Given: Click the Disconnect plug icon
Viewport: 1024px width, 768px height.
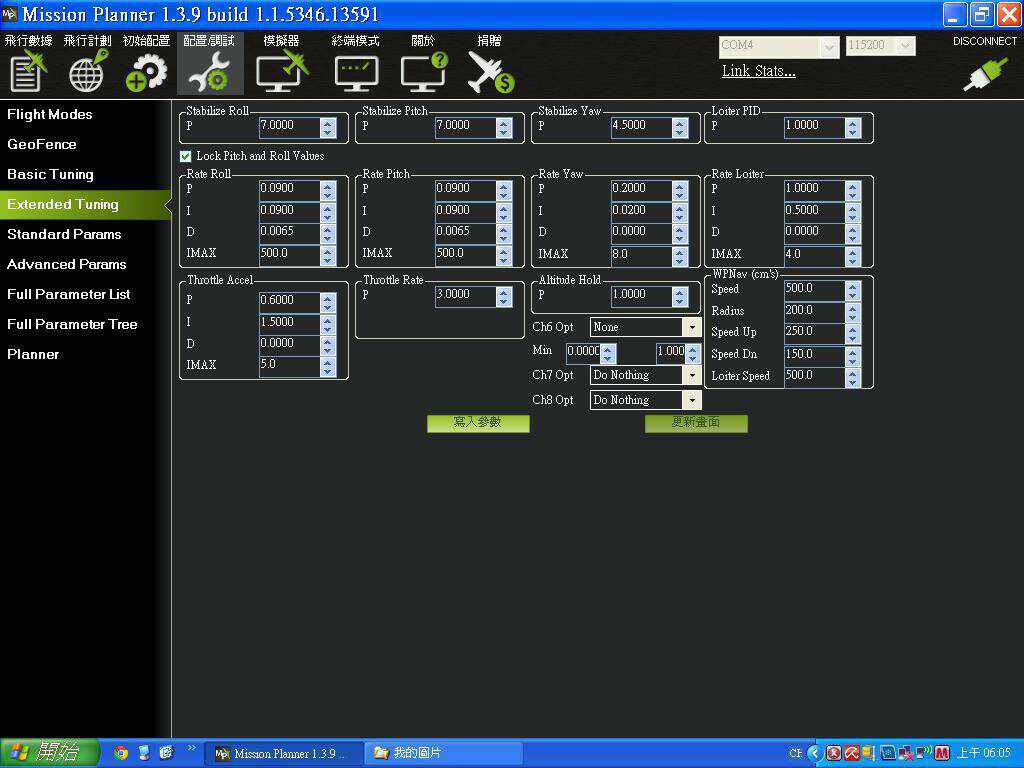Looking at the screenshot, I should [x=984, y=76].
